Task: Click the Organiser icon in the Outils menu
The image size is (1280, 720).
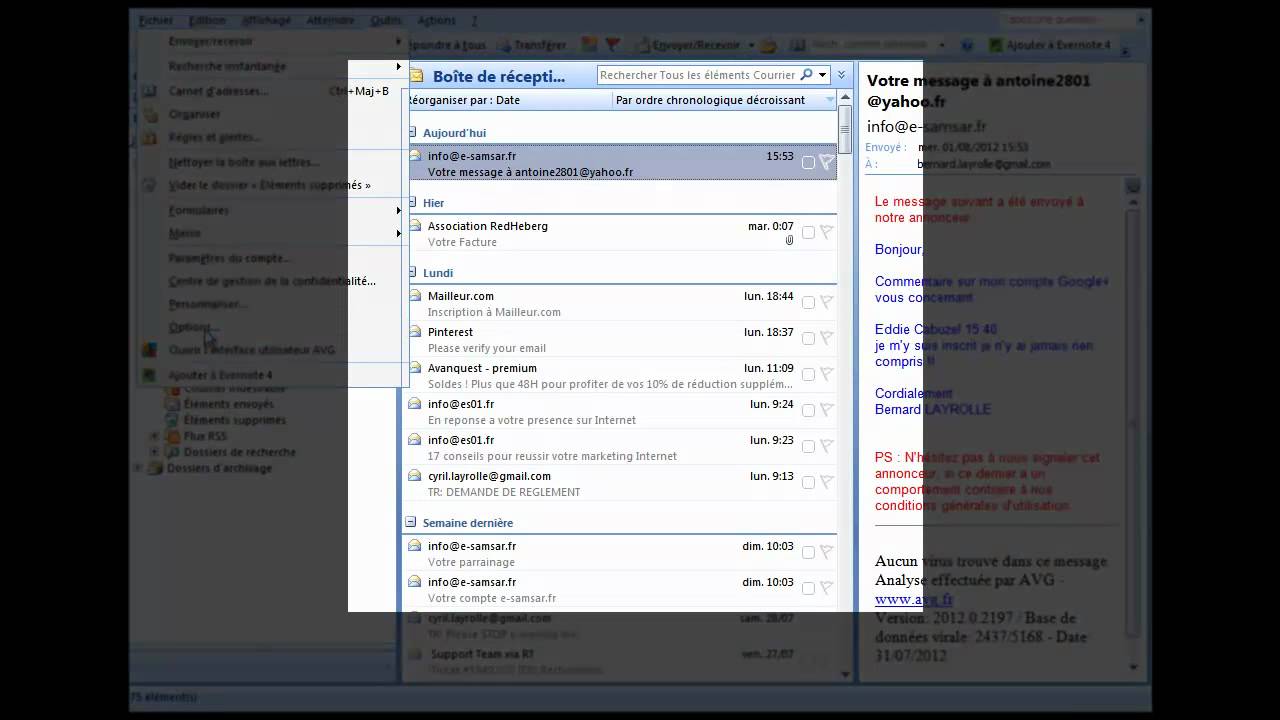Action: [150, 114]
